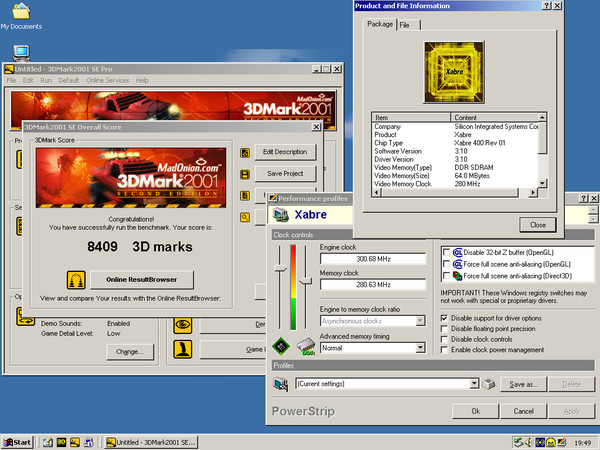The height and width of the screenshot is (450, 600).
Task: Toggle Disable support for driver options
Action: click(x=444, y=318)
